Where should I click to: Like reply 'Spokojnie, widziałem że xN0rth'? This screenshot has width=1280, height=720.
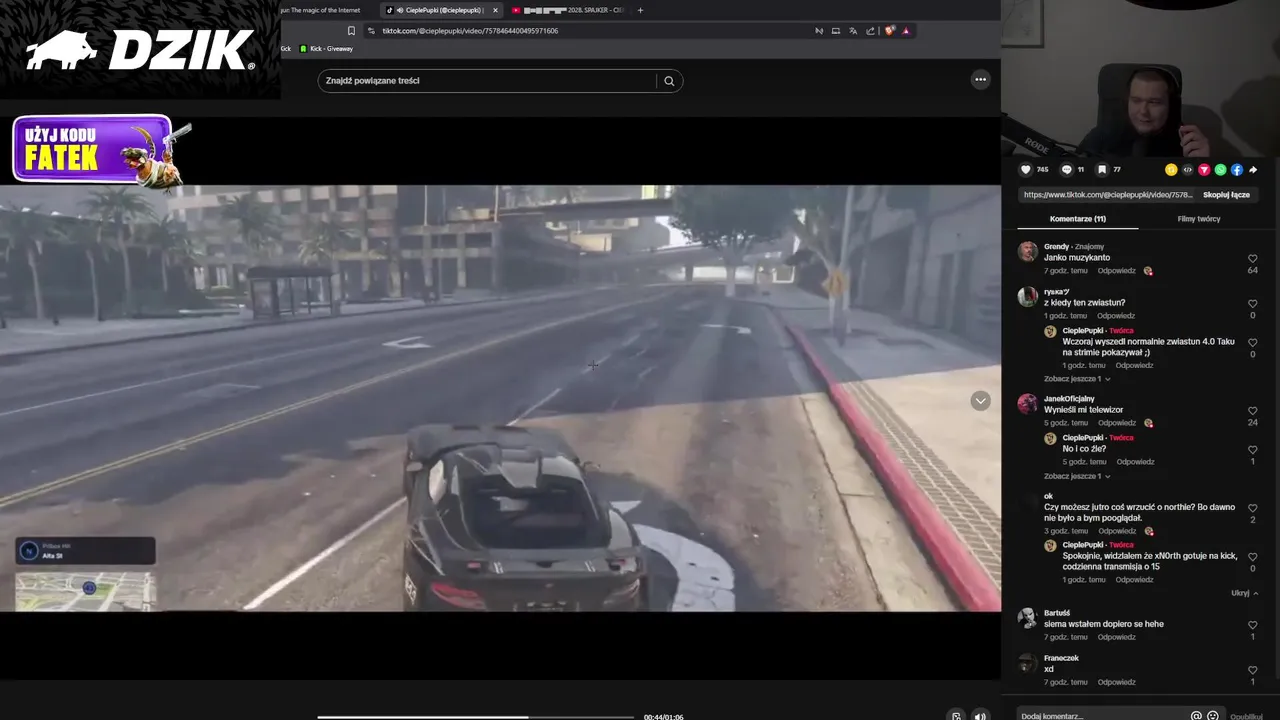tap(1252, 557)
